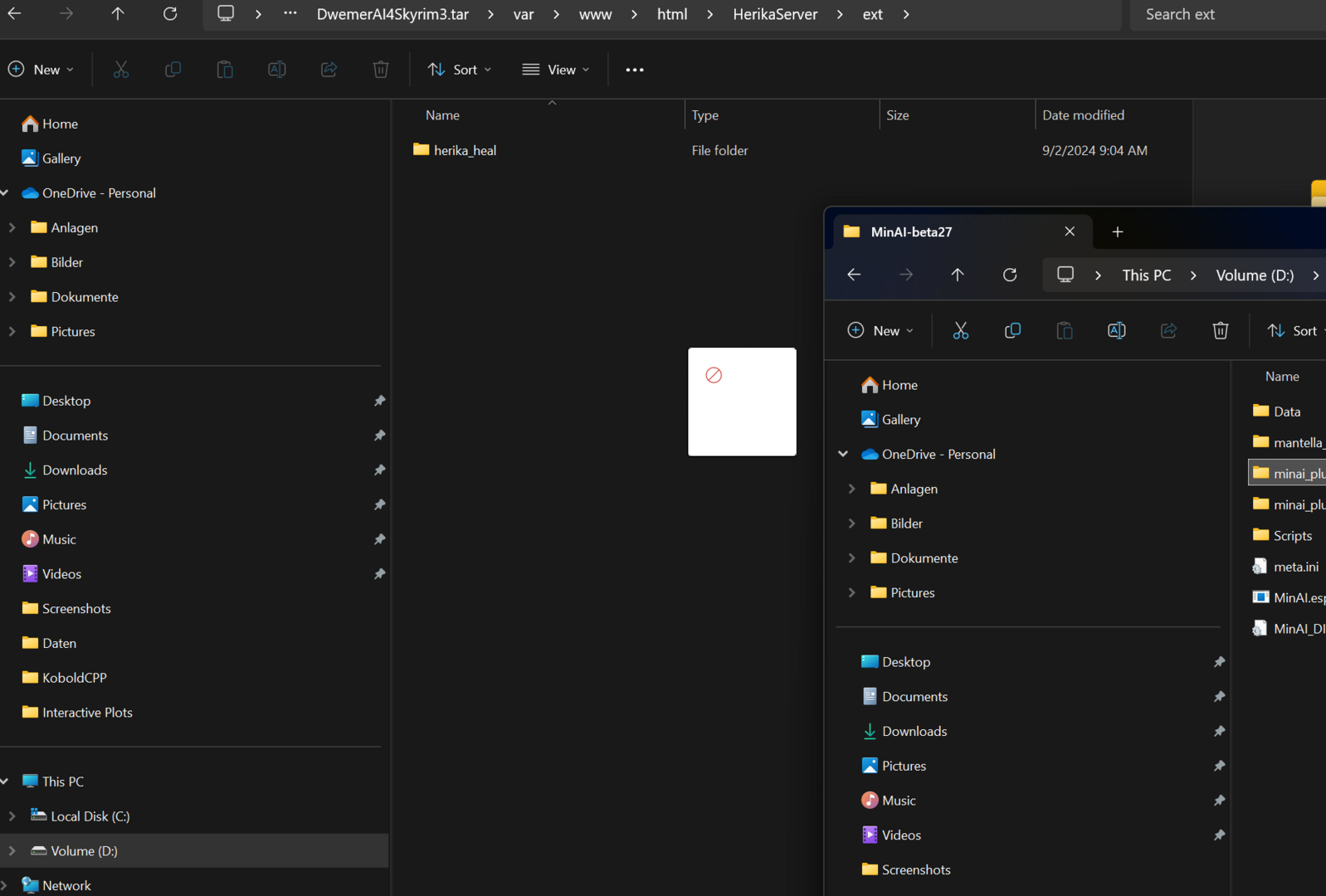Select Scripts folder in MinAI-beta27 file list

pos(1282,536)
